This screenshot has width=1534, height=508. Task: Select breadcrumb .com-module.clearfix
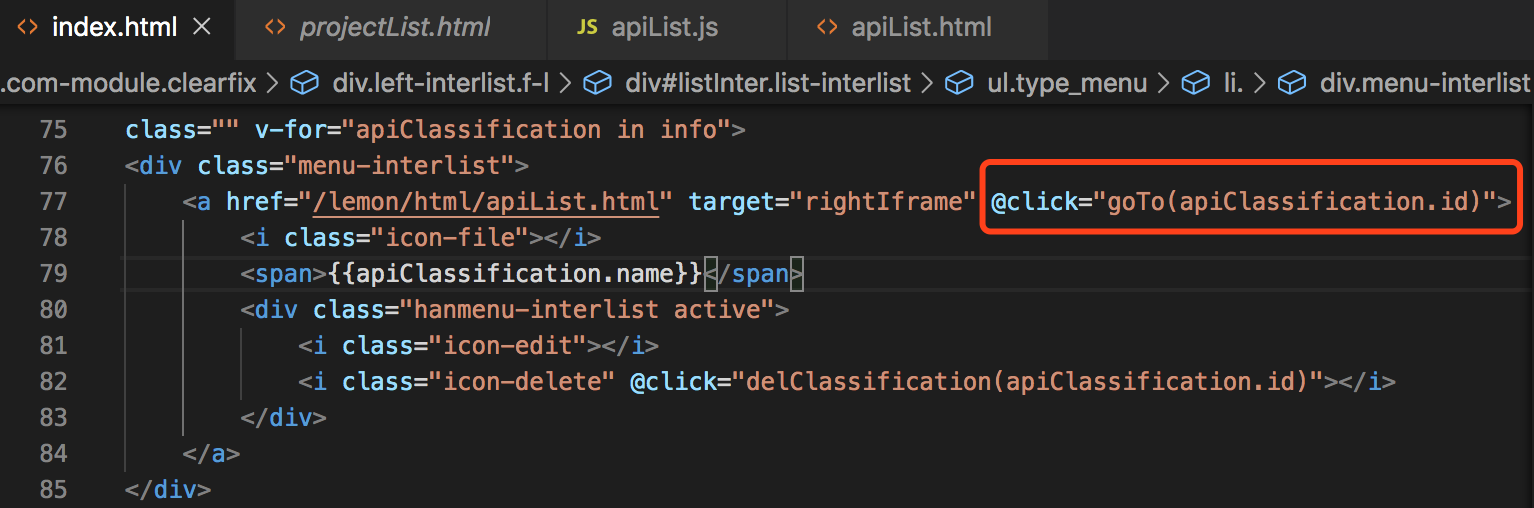click(x=128, y=83)
